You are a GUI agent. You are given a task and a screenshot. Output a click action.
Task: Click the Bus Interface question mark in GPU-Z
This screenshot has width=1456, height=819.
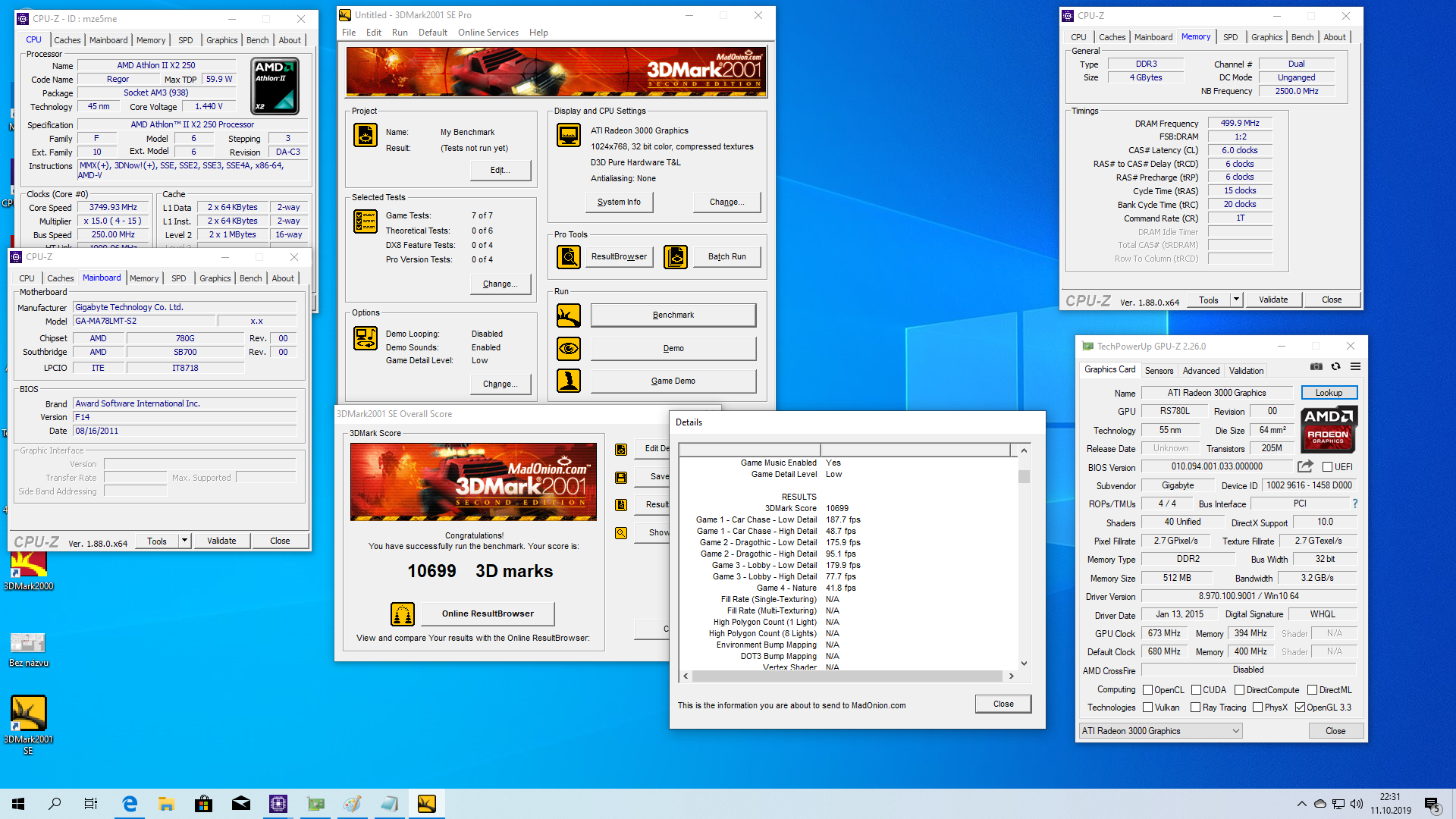coord(1354,504)
